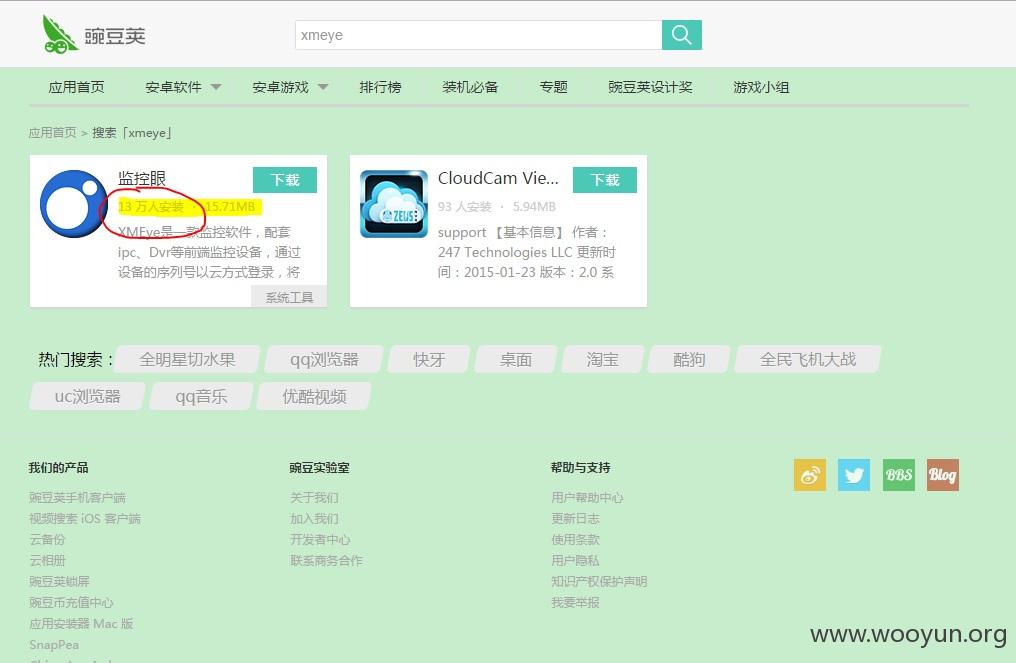Open 我要举报 footer link
The width and height of the screenshot is (1016, 663).
575,603
